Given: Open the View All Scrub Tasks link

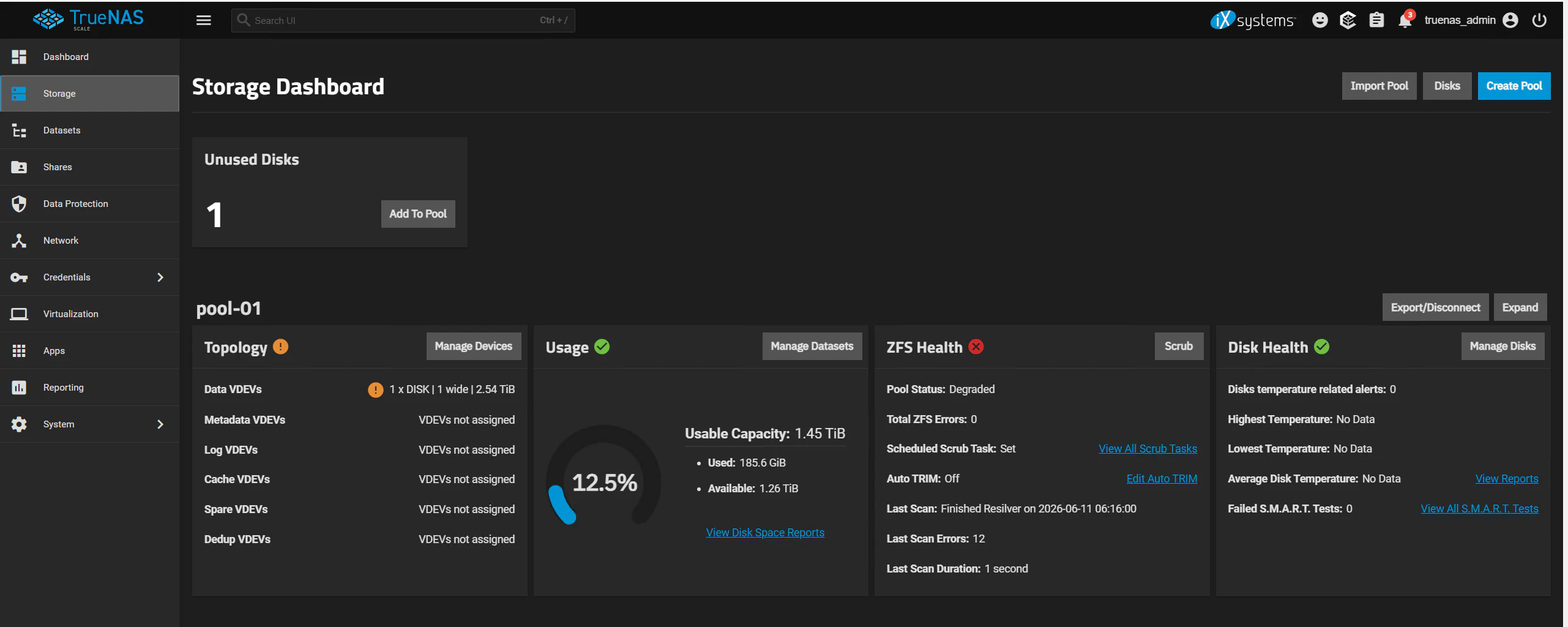Looking at the screenshot, I should coord(1148,449).
